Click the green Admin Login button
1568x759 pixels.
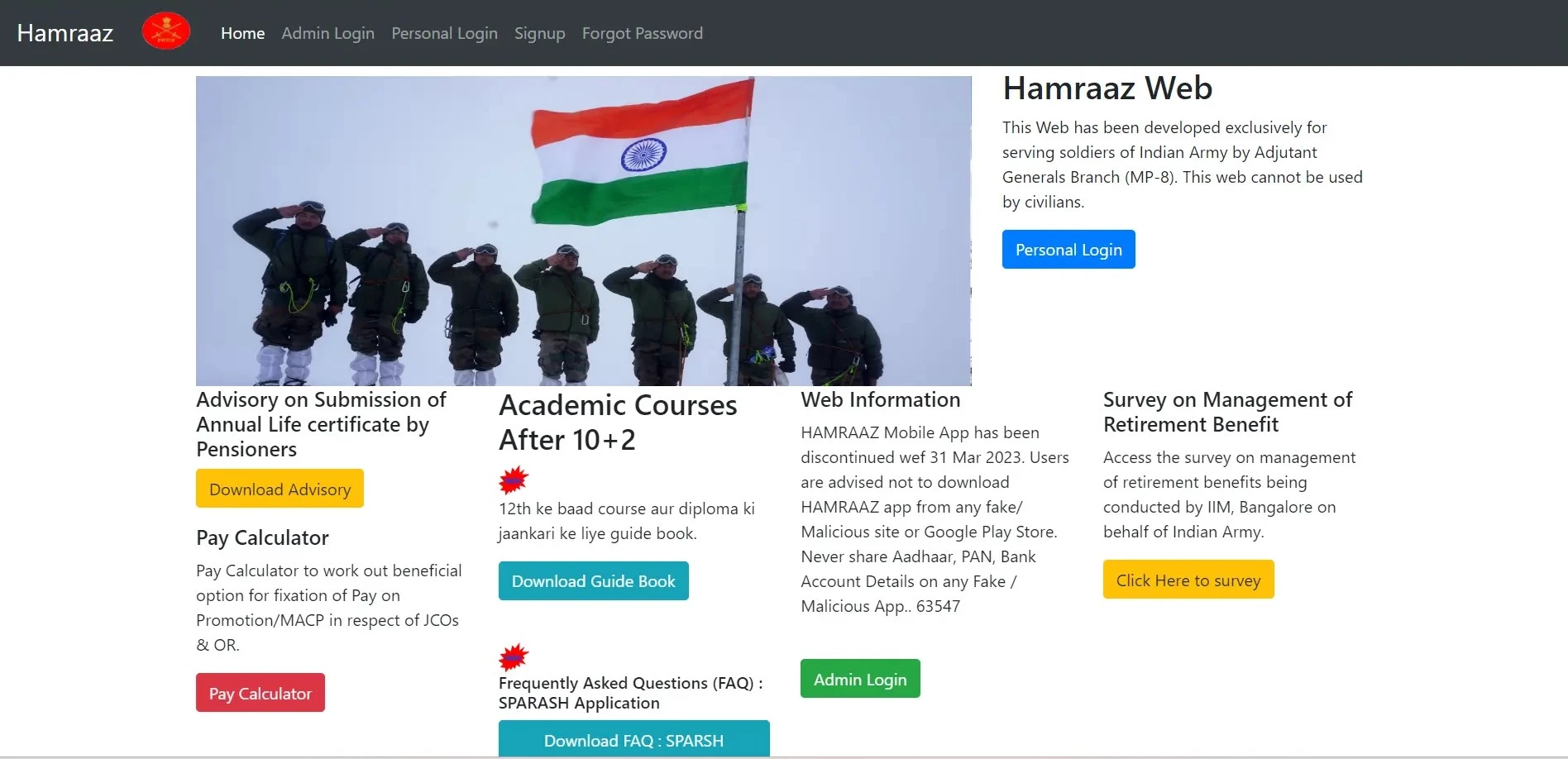pos(859,678)
